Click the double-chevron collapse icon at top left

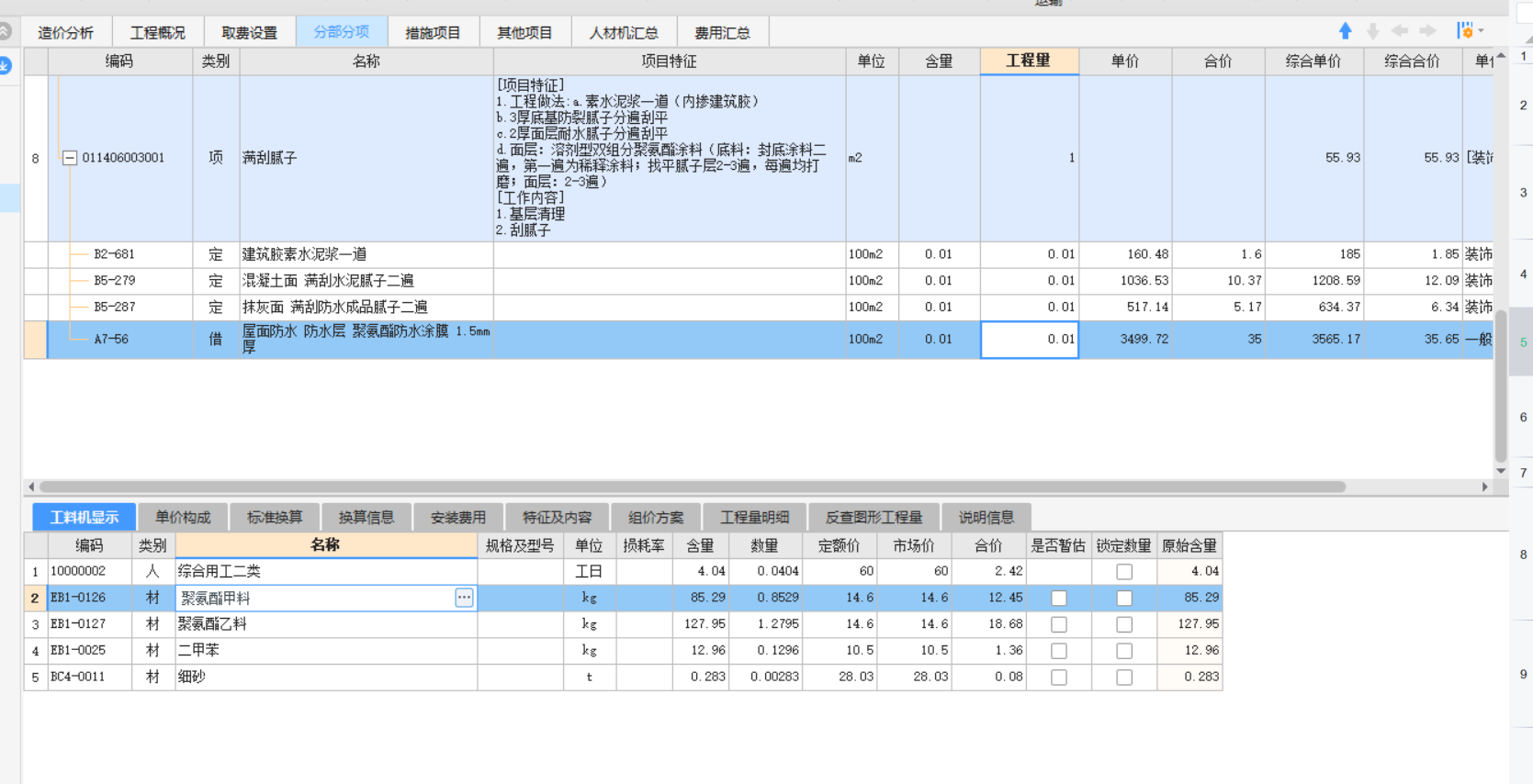click(5, 31)
